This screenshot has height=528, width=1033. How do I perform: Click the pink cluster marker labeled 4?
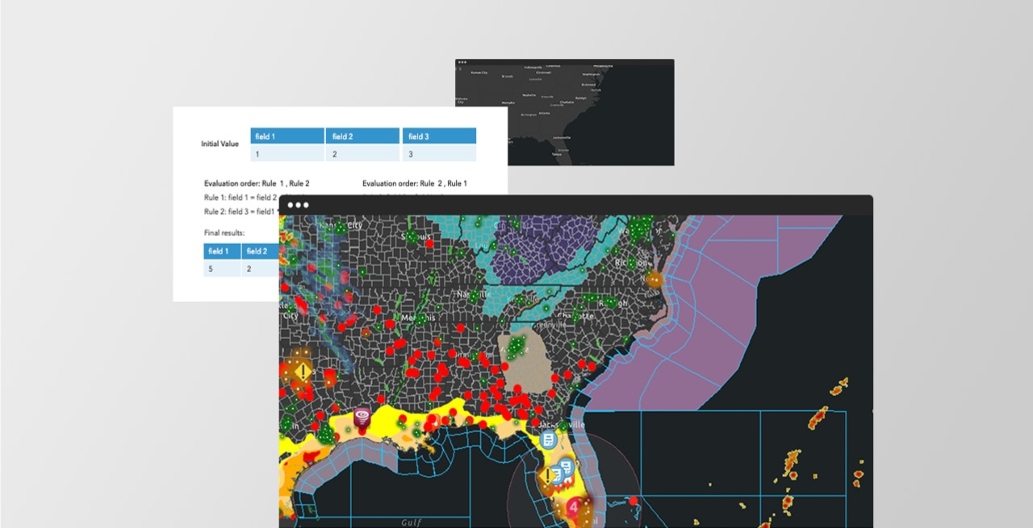[x=573, y=507]
